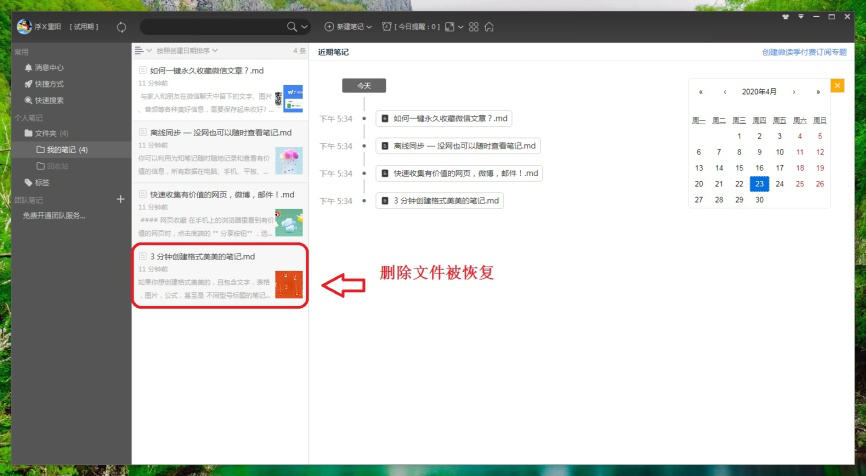Click orange thumbnail of 3 分钟创建 note
Screen dimensions: 866x476
point(289,284)
